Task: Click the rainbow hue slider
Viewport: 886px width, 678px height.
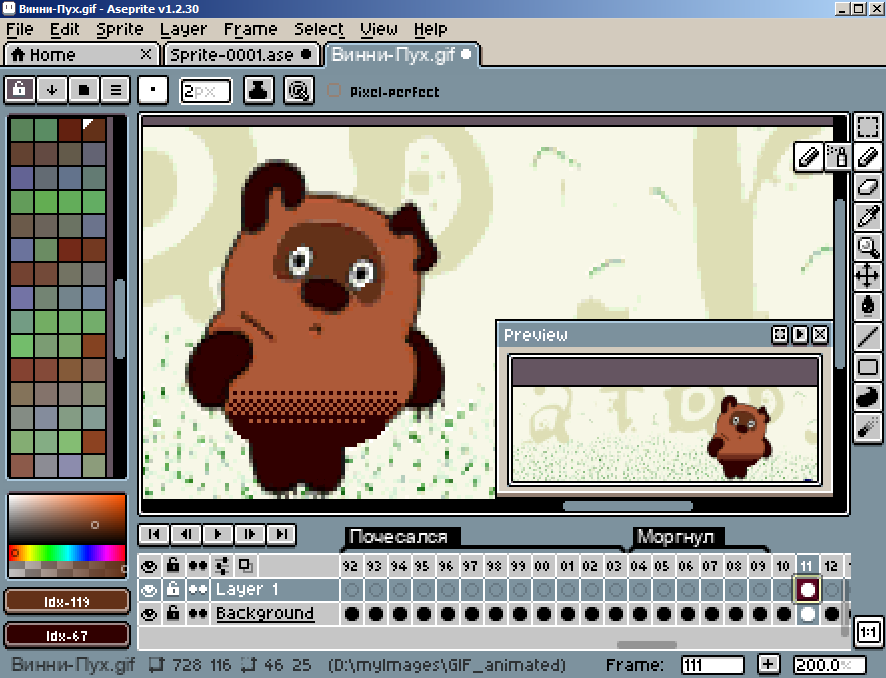Action: click(x=67, y=553)
